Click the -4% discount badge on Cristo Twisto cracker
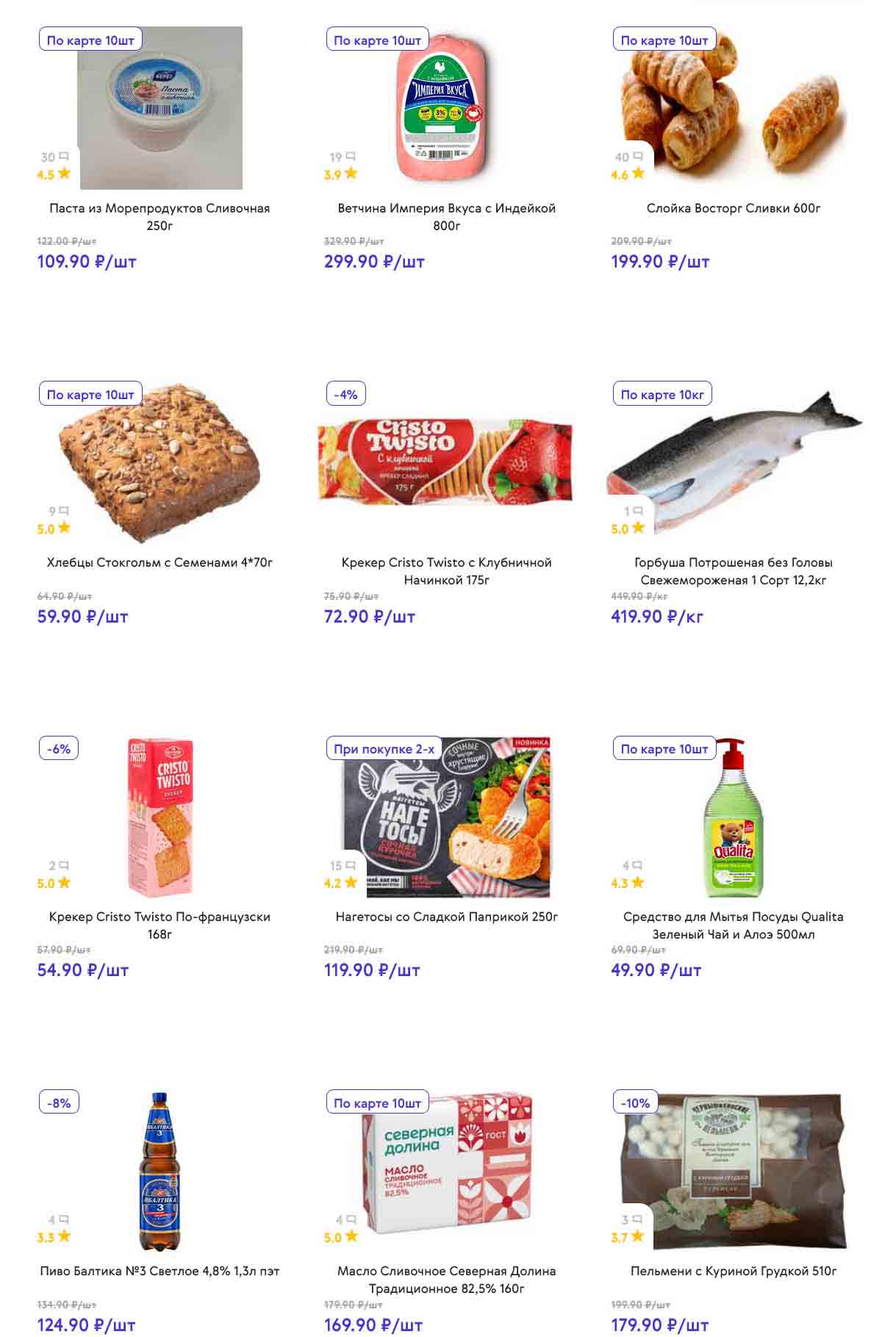Viewport: 896px width, 1337px height. tap(345, 395)
